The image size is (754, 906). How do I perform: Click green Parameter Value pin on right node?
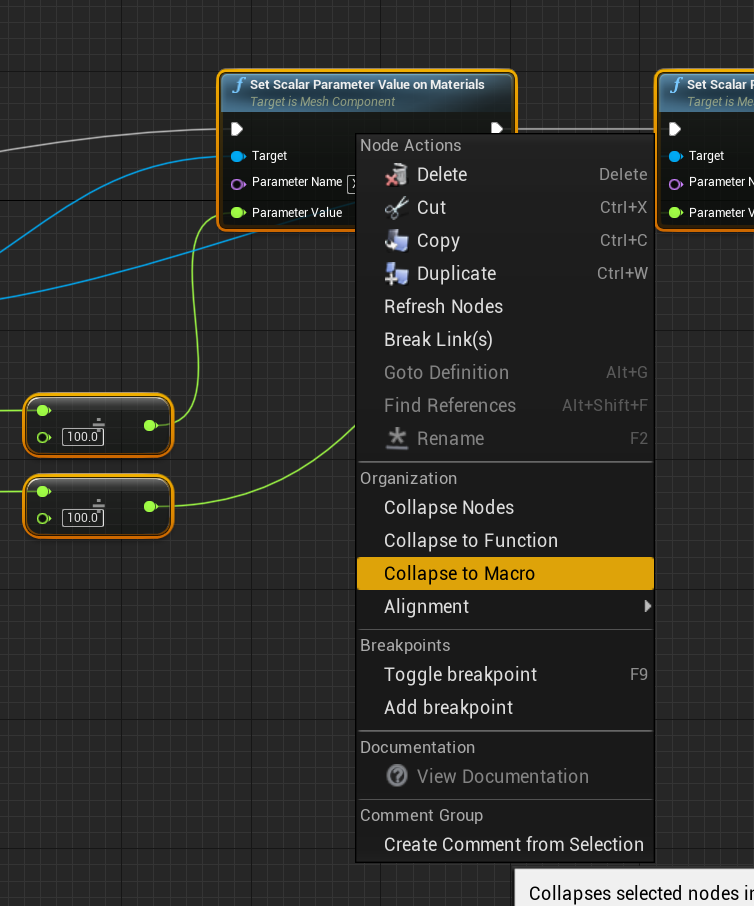[676, 213]
